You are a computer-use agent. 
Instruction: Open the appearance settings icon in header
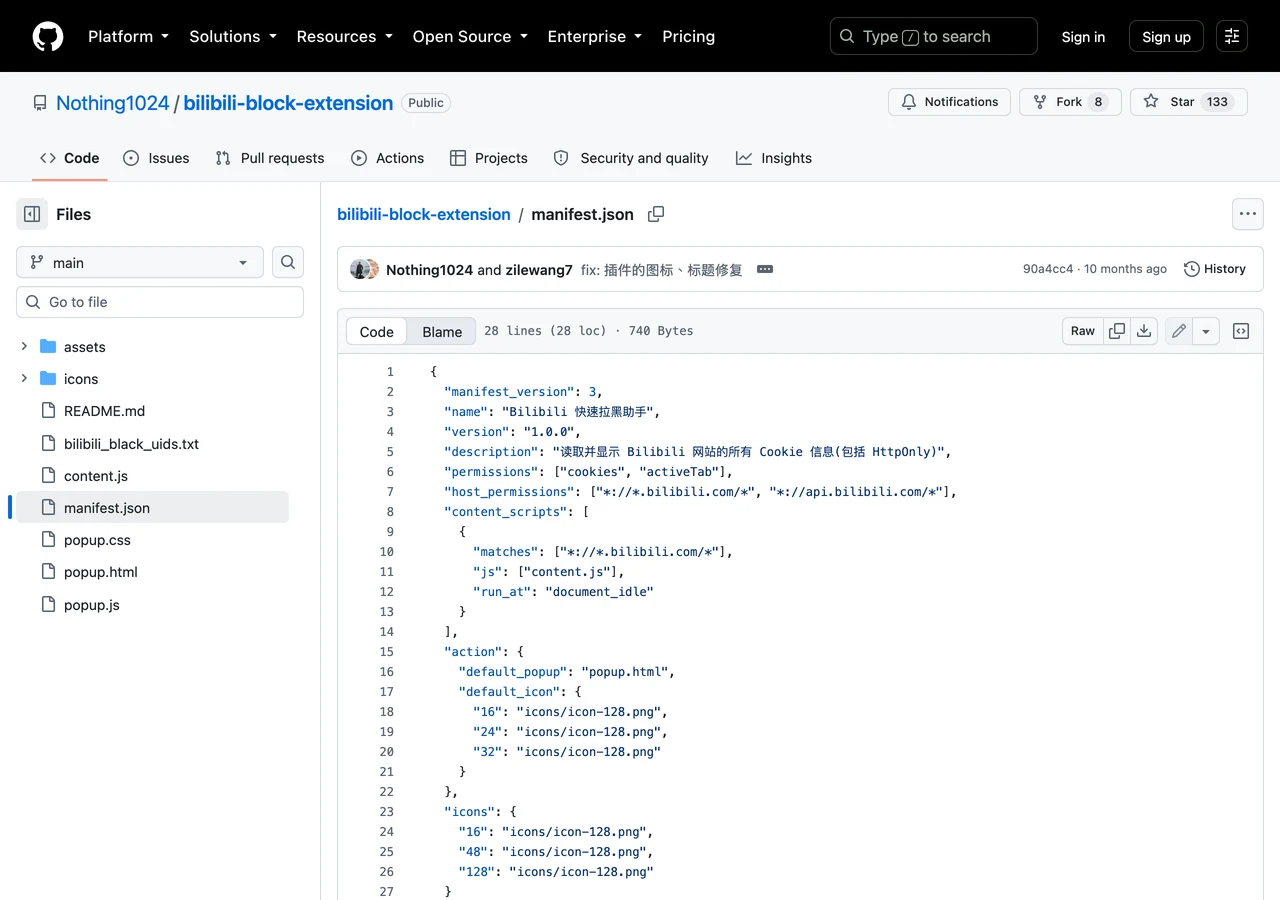coord(1232,36)
